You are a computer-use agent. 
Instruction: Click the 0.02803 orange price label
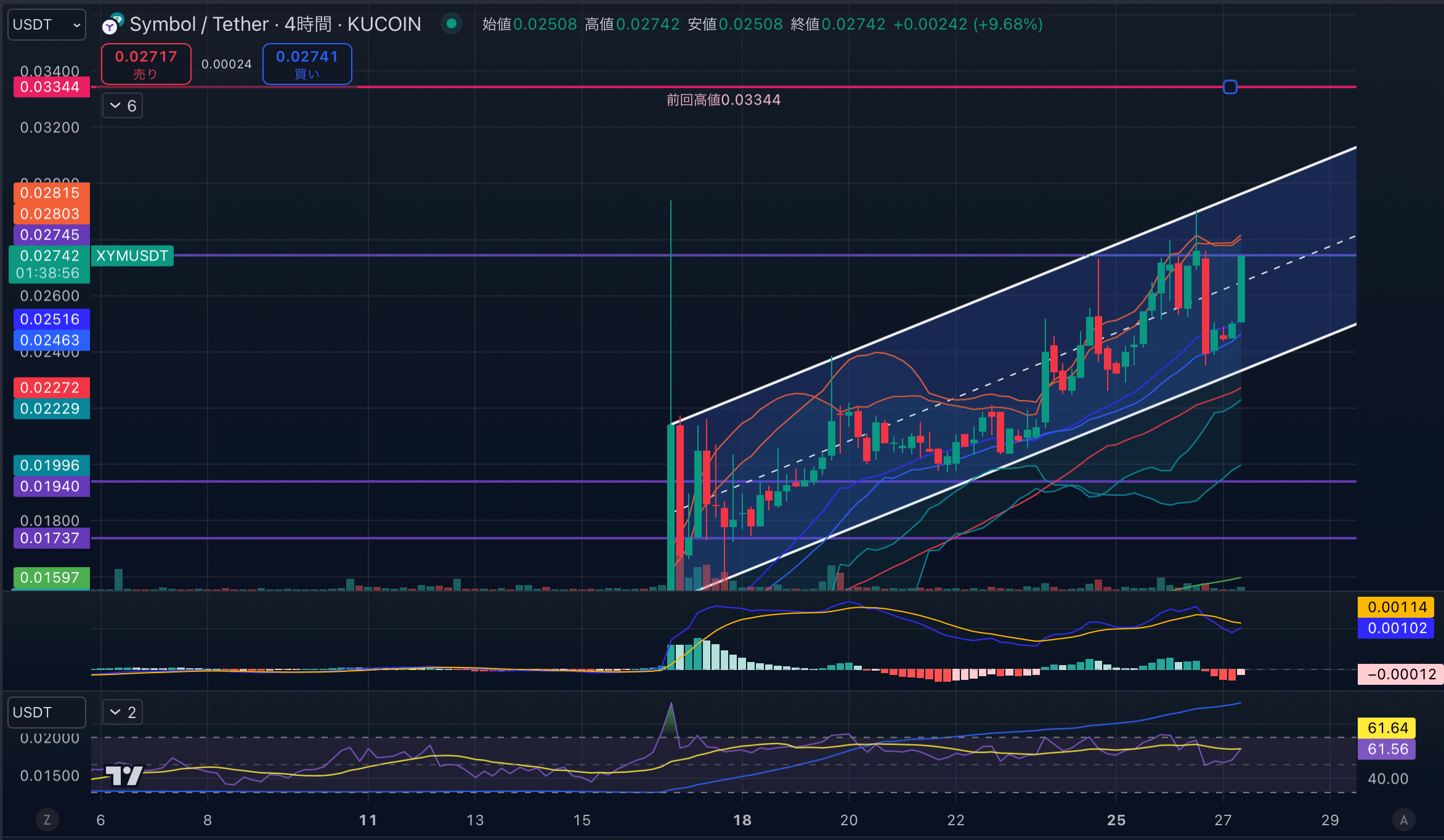(51, 214)
